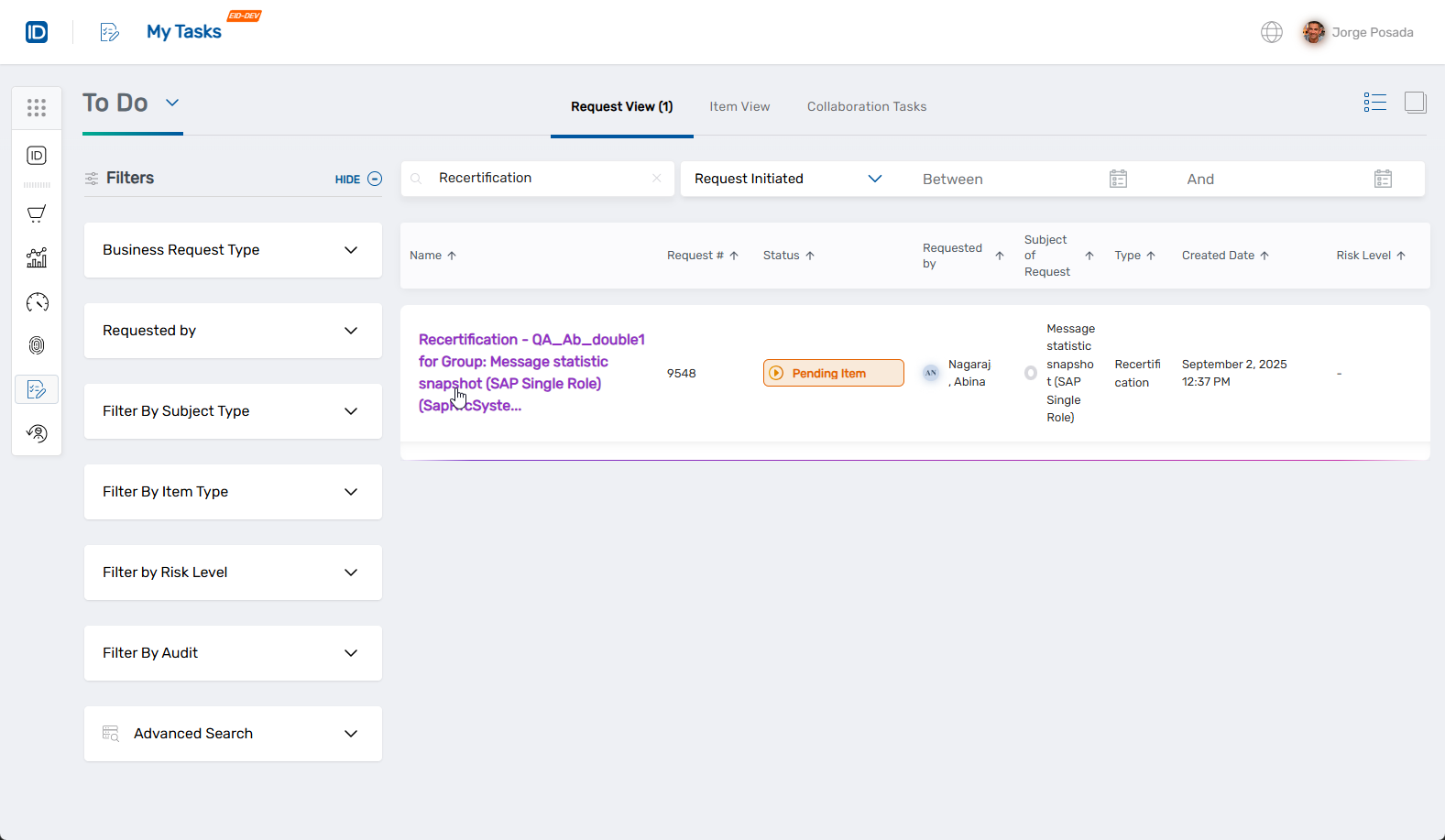Viewport: 1445px width, 840px height.
Task: Hide the Filters panel
Action: 358,180
